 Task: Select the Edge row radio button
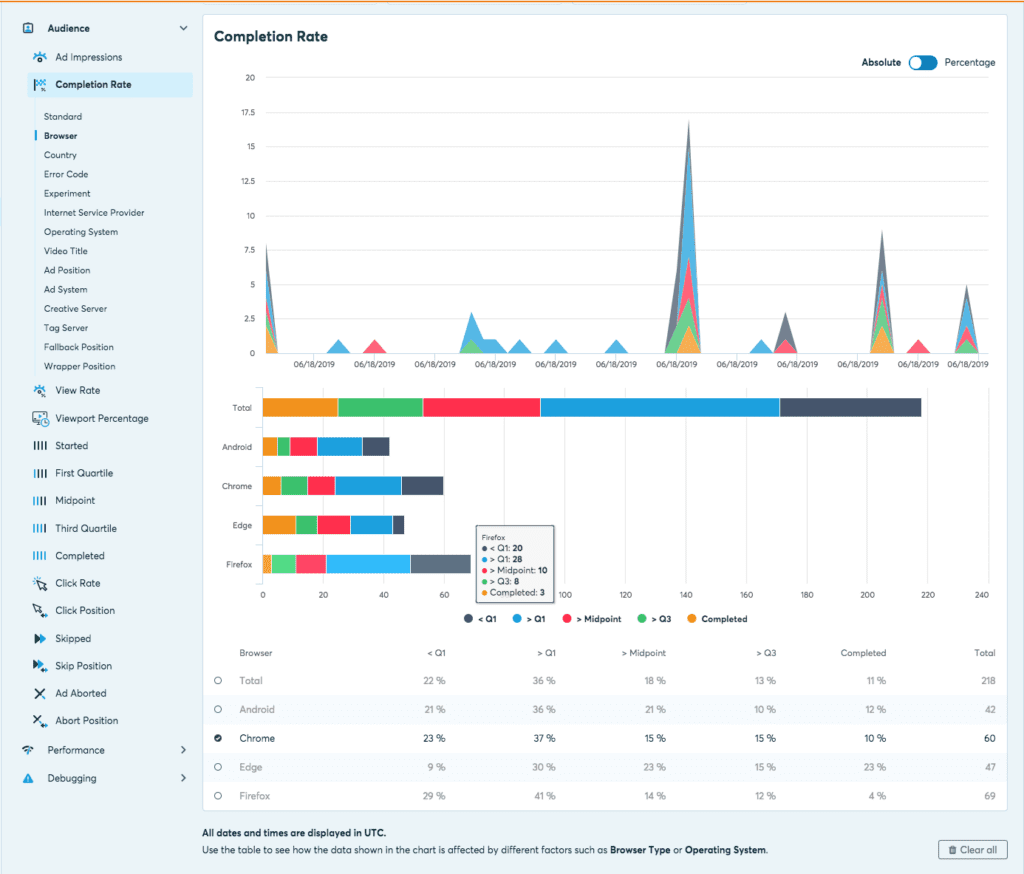218,767
